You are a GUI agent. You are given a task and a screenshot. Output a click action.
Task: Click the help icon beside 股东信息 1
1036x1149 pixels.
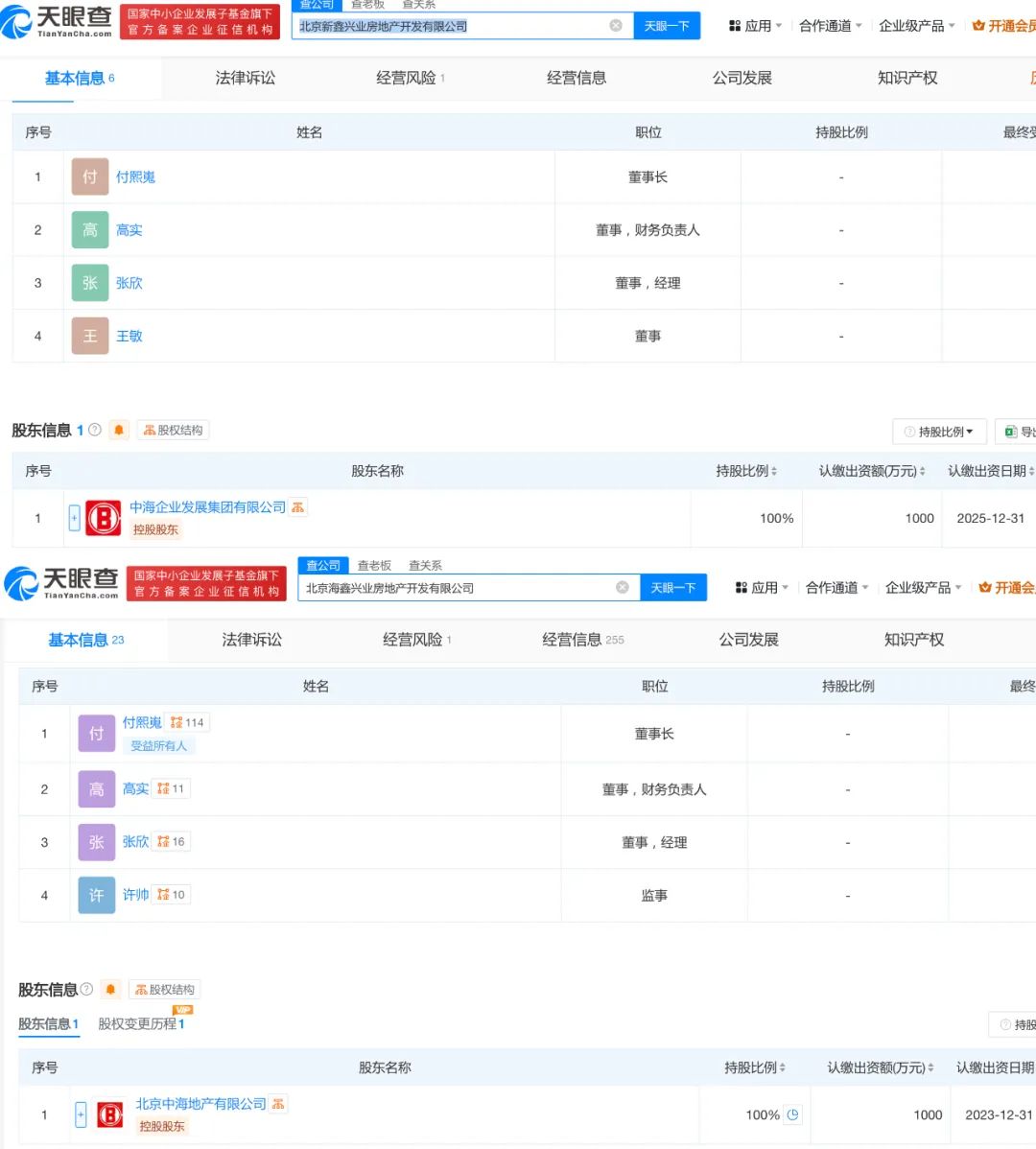point(95,430)
